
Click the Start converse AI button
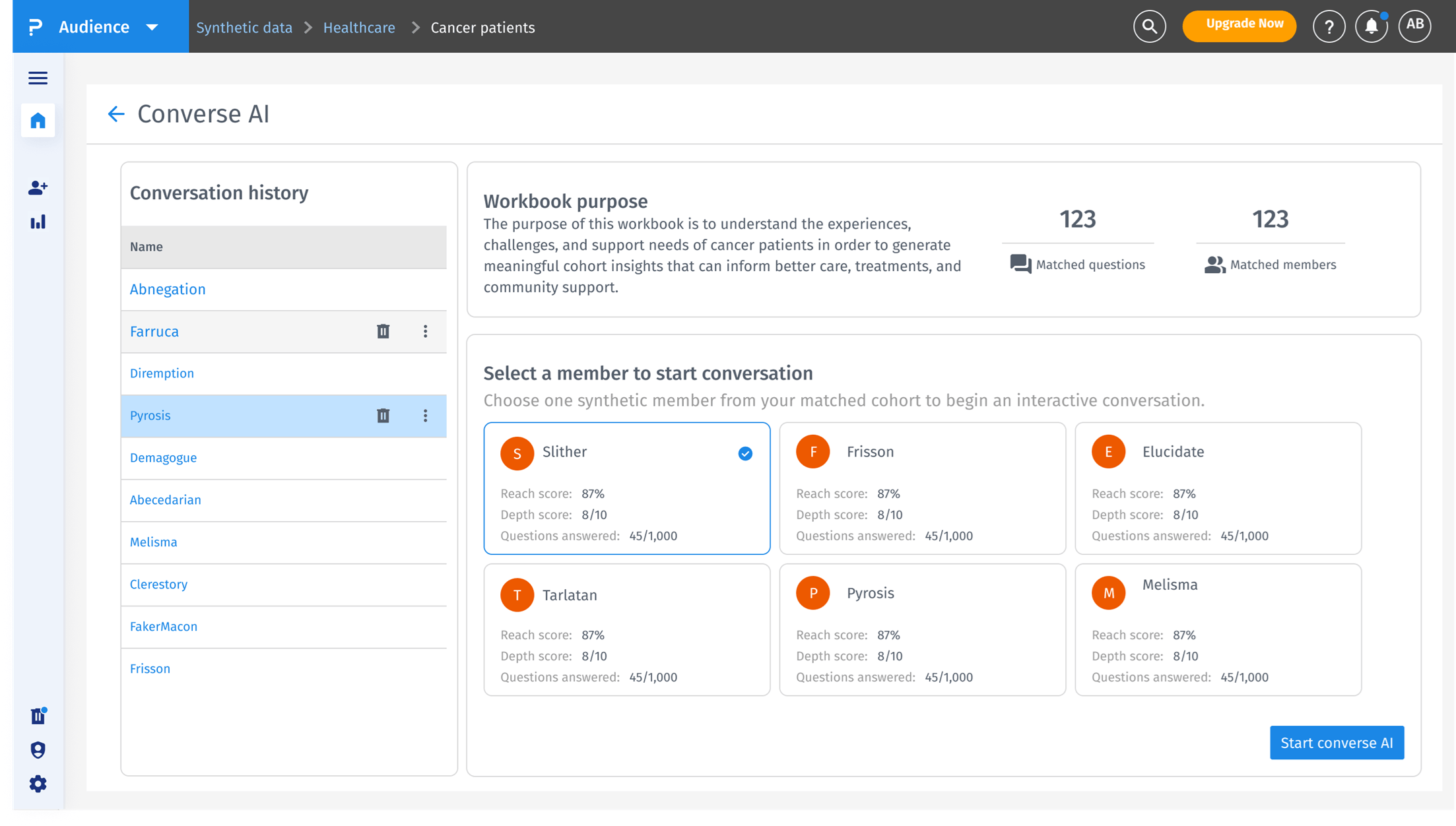pos(1337,743)
